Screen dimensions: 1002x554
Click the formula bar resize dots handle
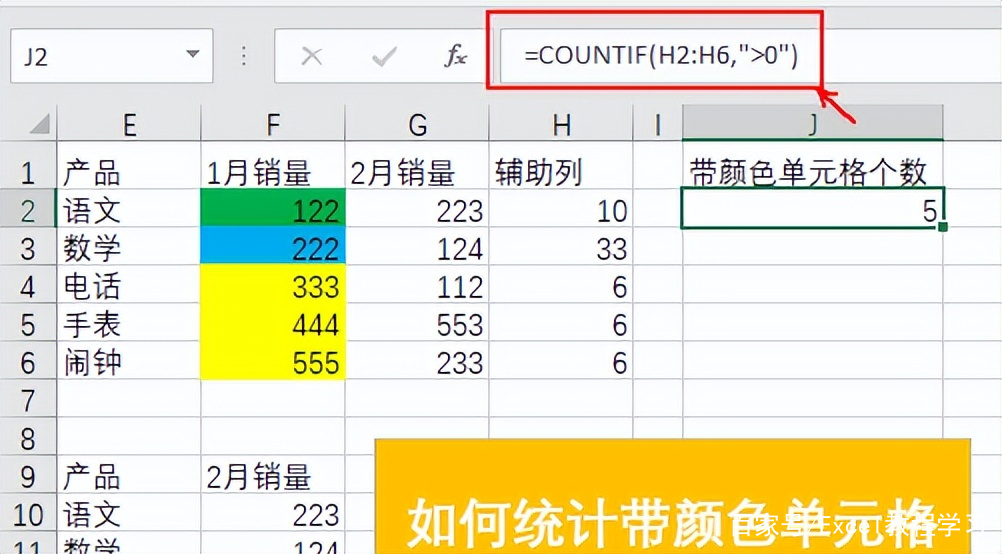[243, 56]
